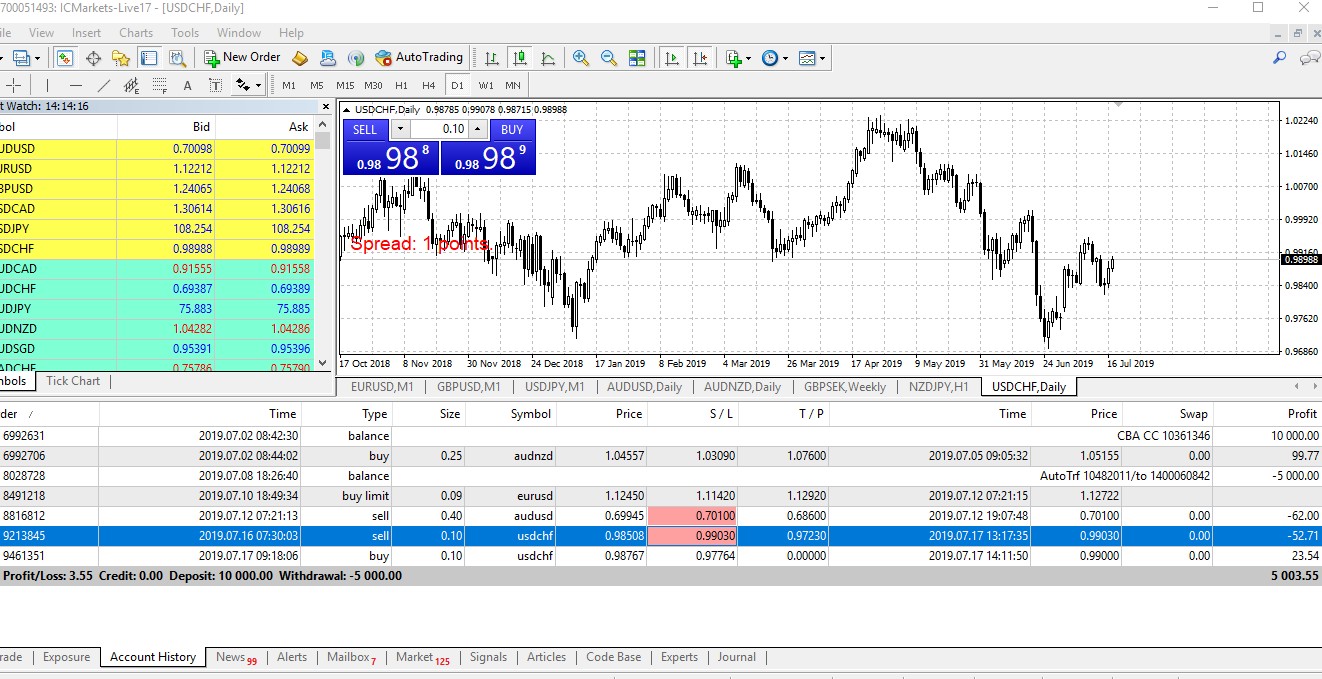Viewport: 1322px width, 679px height.
Task: Open the search magnifier icon
Action: [x=1279, y=58]
